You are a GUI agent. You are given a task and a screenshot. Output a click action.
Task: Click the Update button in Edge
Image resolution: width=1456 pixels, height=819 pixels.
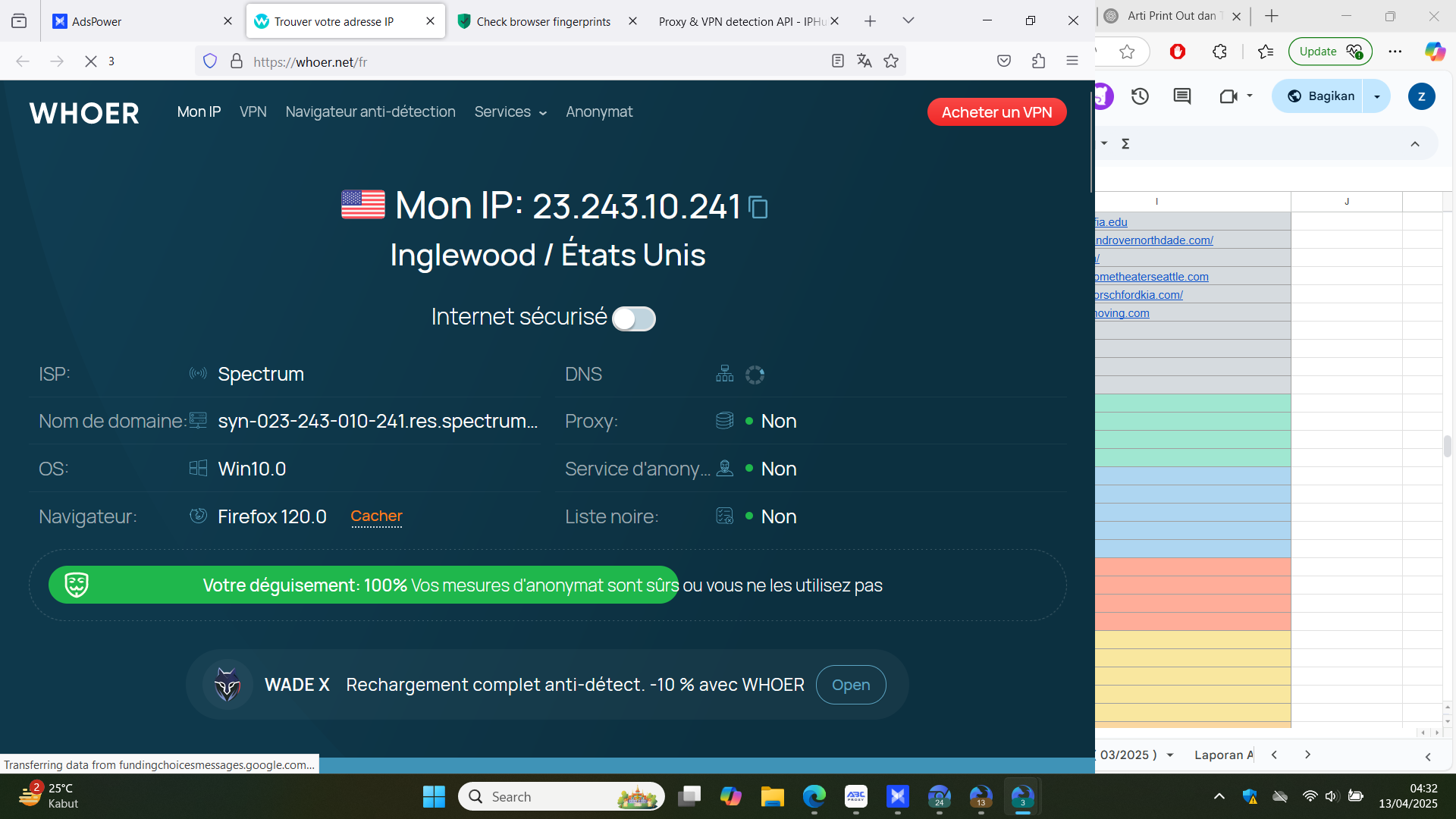(1330, 52)
